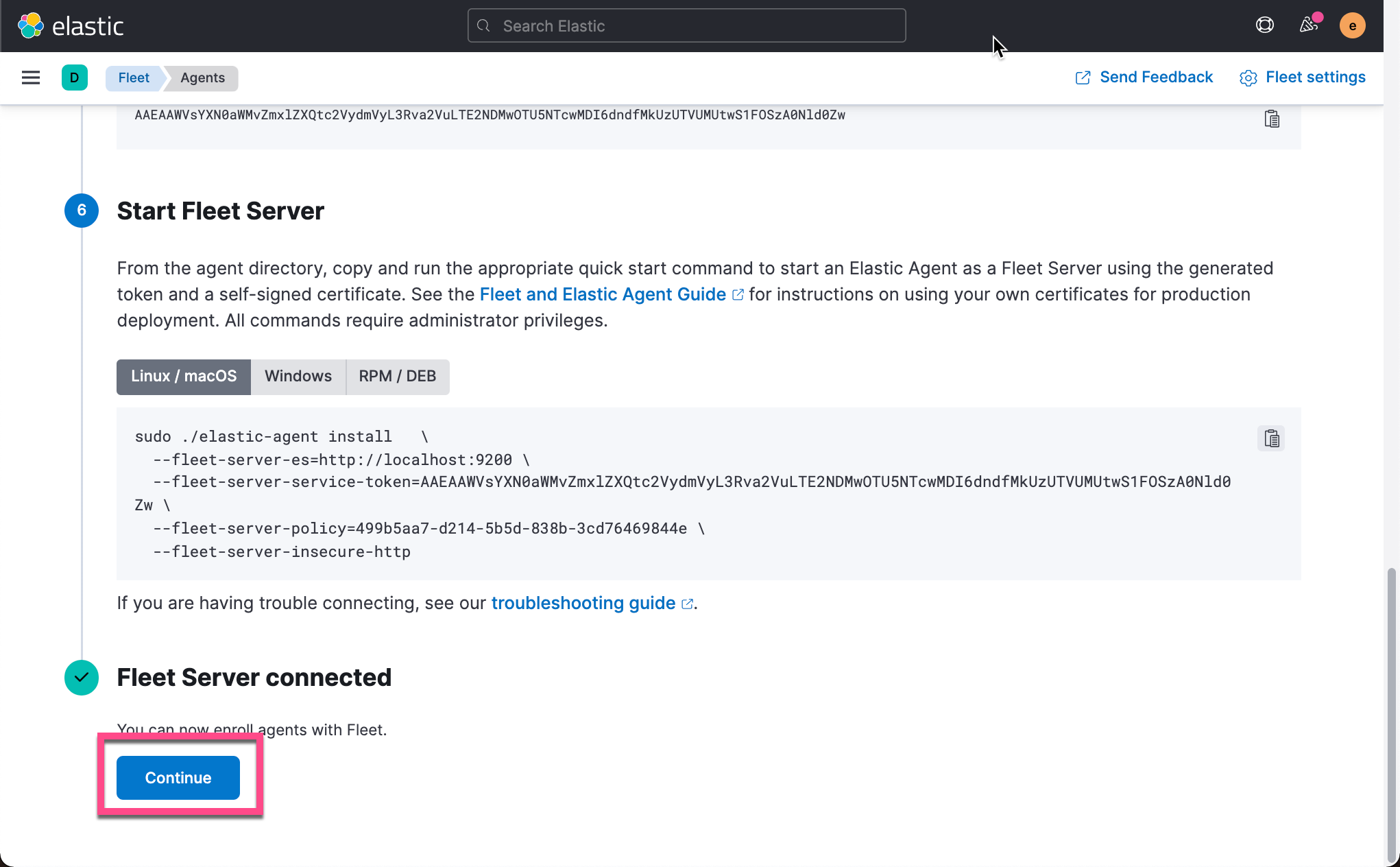The image size is (1400, 867).
Task: Click the green D space icon
Action: (x=75, y=78)
